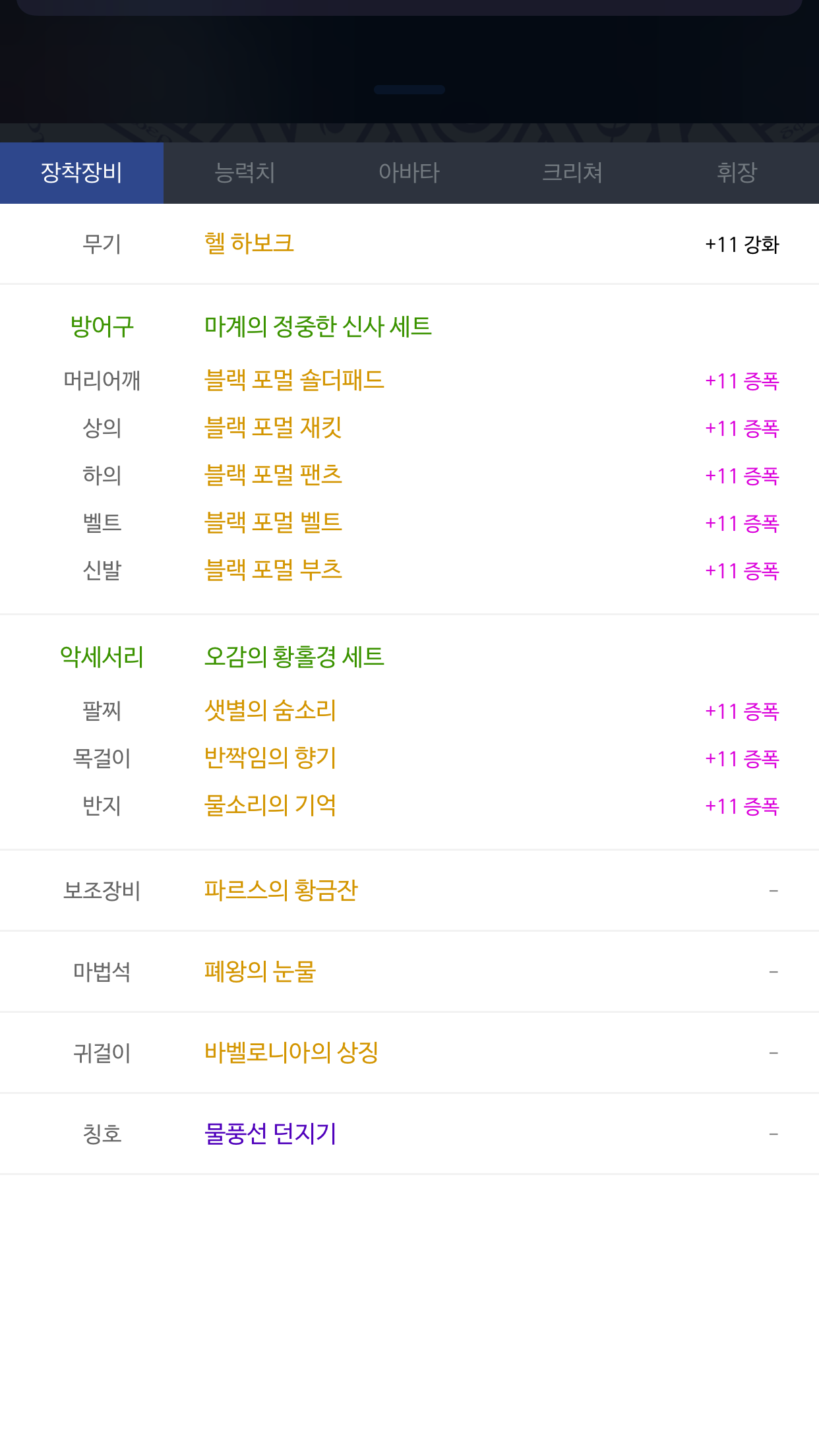Select the 아바타 tab
This screenshot has height=1456, width=819.
pos(409,173)
